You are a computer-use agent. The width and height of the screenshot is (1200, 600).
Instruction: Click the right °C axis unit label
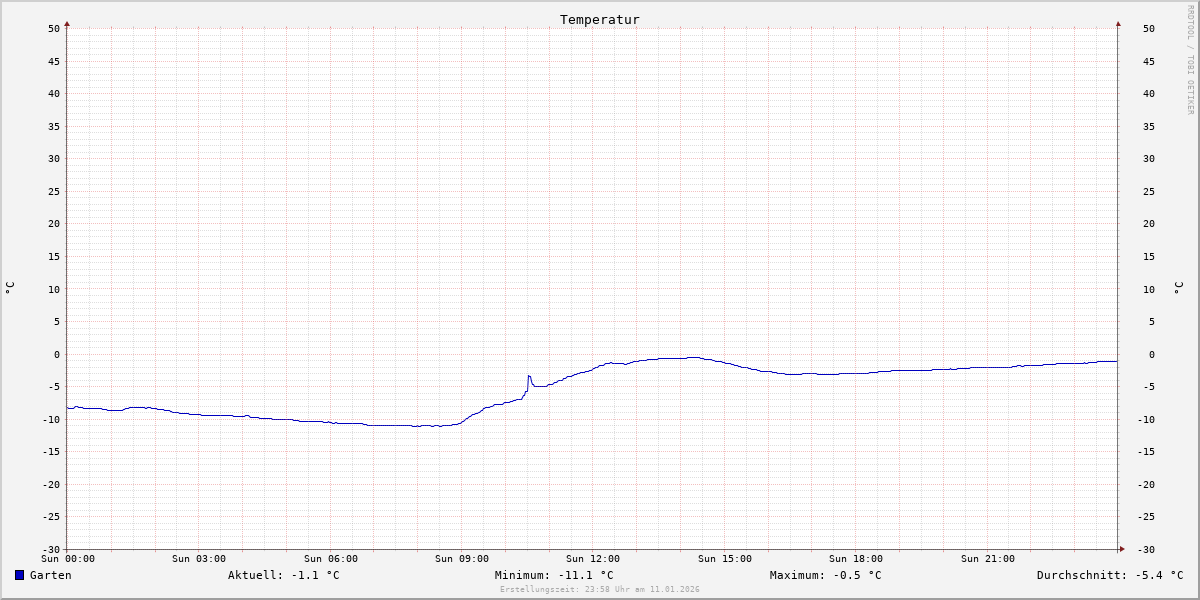pyautogui.click(x=1178, y=288)
